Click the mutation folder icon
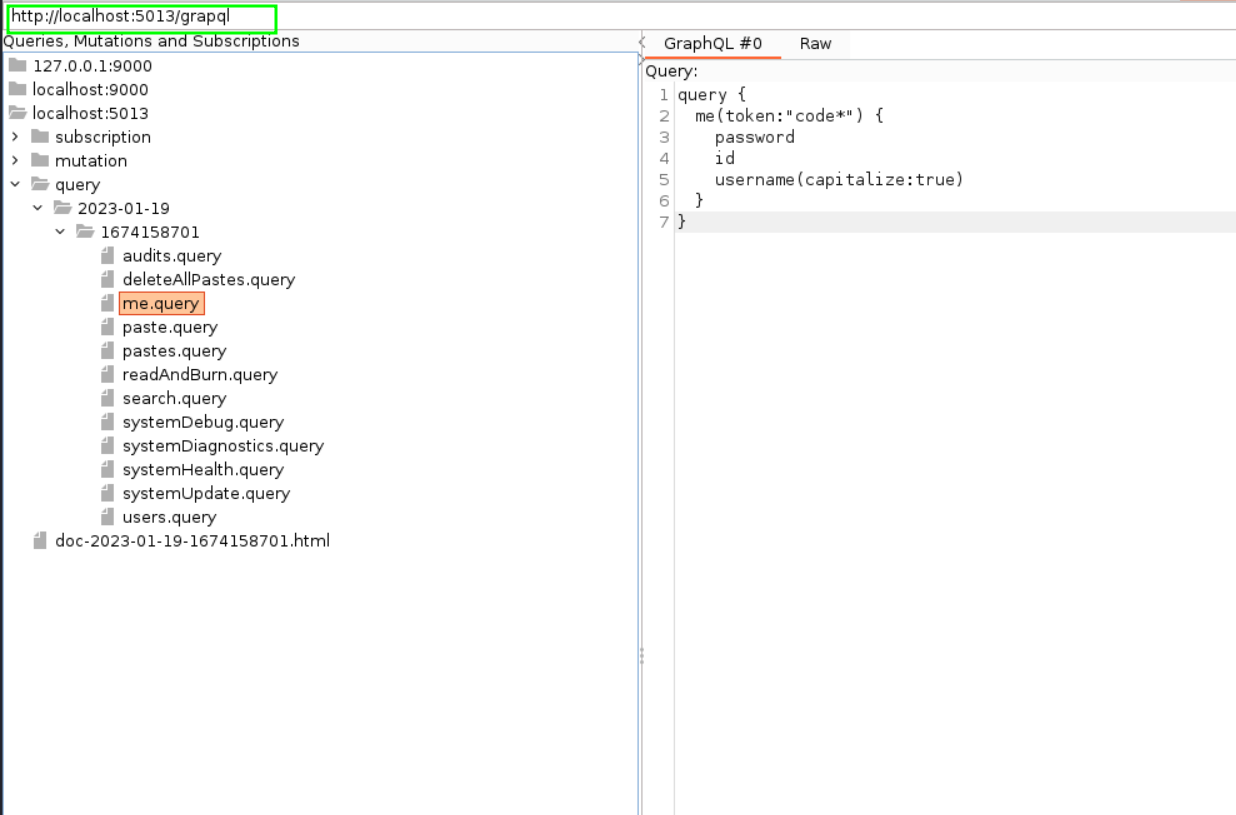The image size is (1236, 815). [x=40, y=161]
